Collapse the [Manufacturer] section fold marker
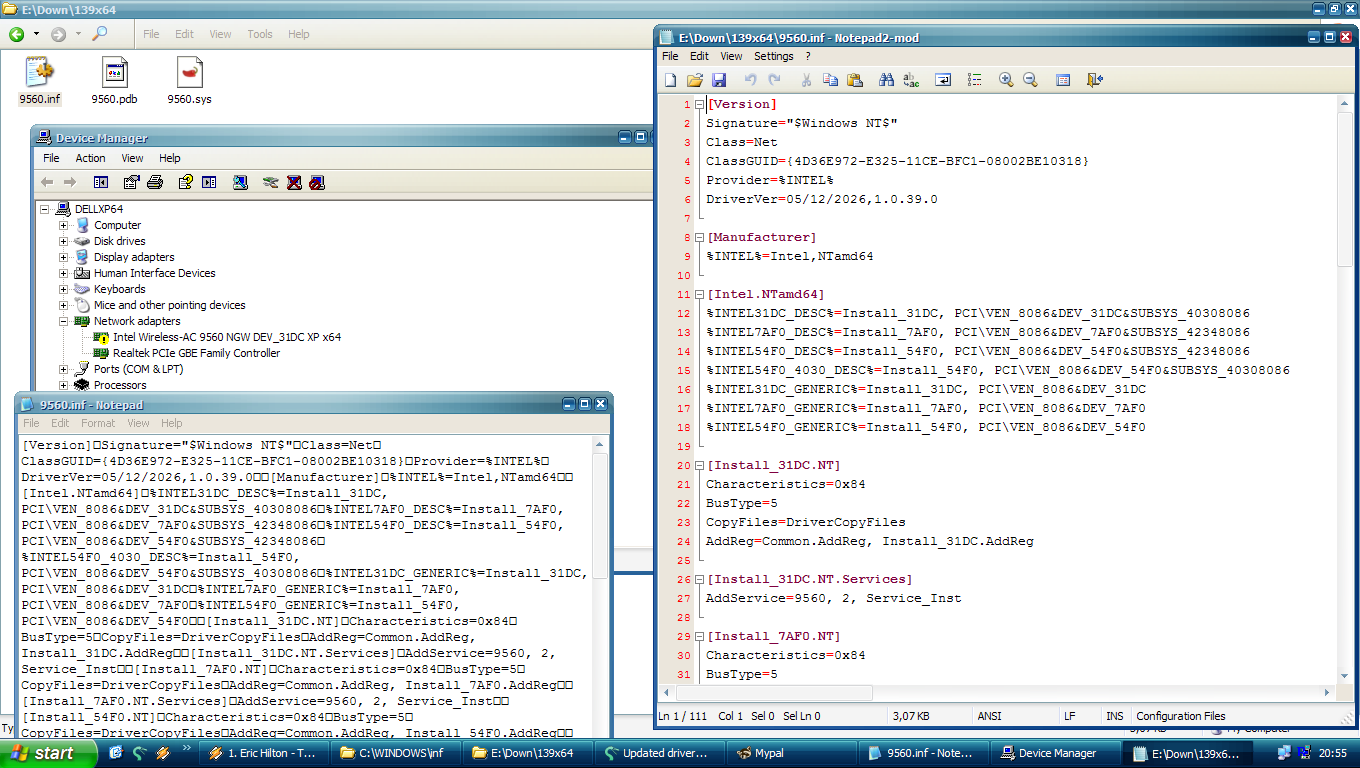The width and height of the screenshot is (1360, 768). [x=700, y=237]
